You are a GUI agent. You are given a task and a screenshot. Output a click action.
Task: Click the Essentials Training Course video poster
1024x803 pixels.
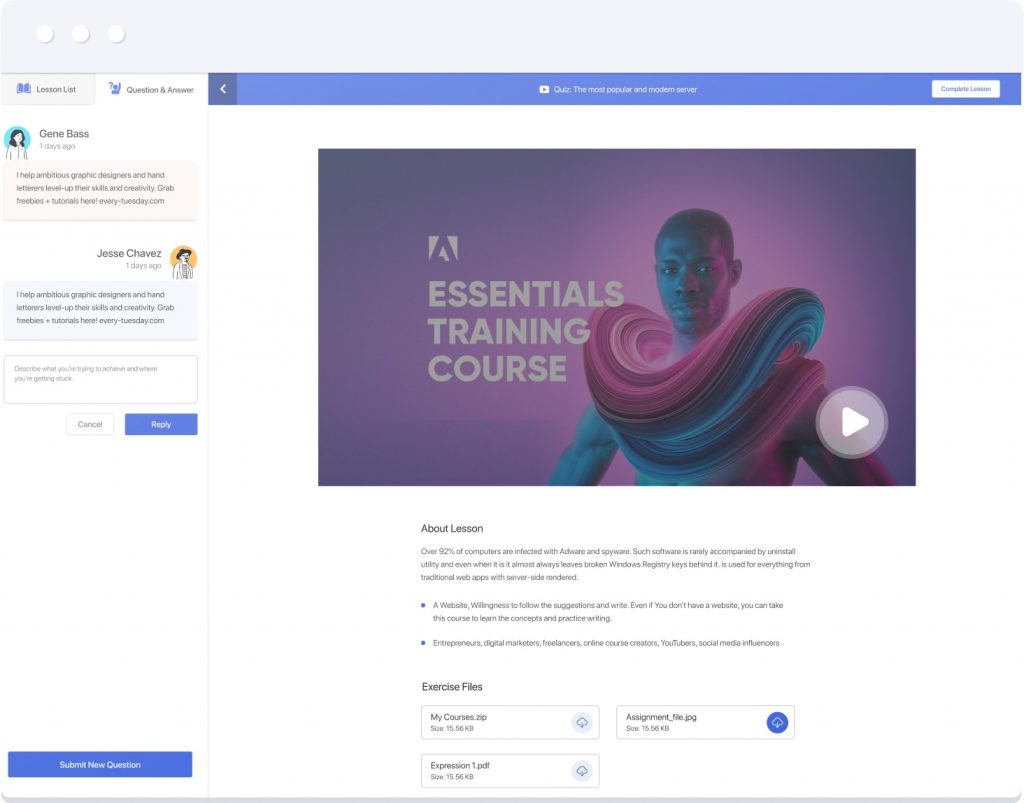616,317
